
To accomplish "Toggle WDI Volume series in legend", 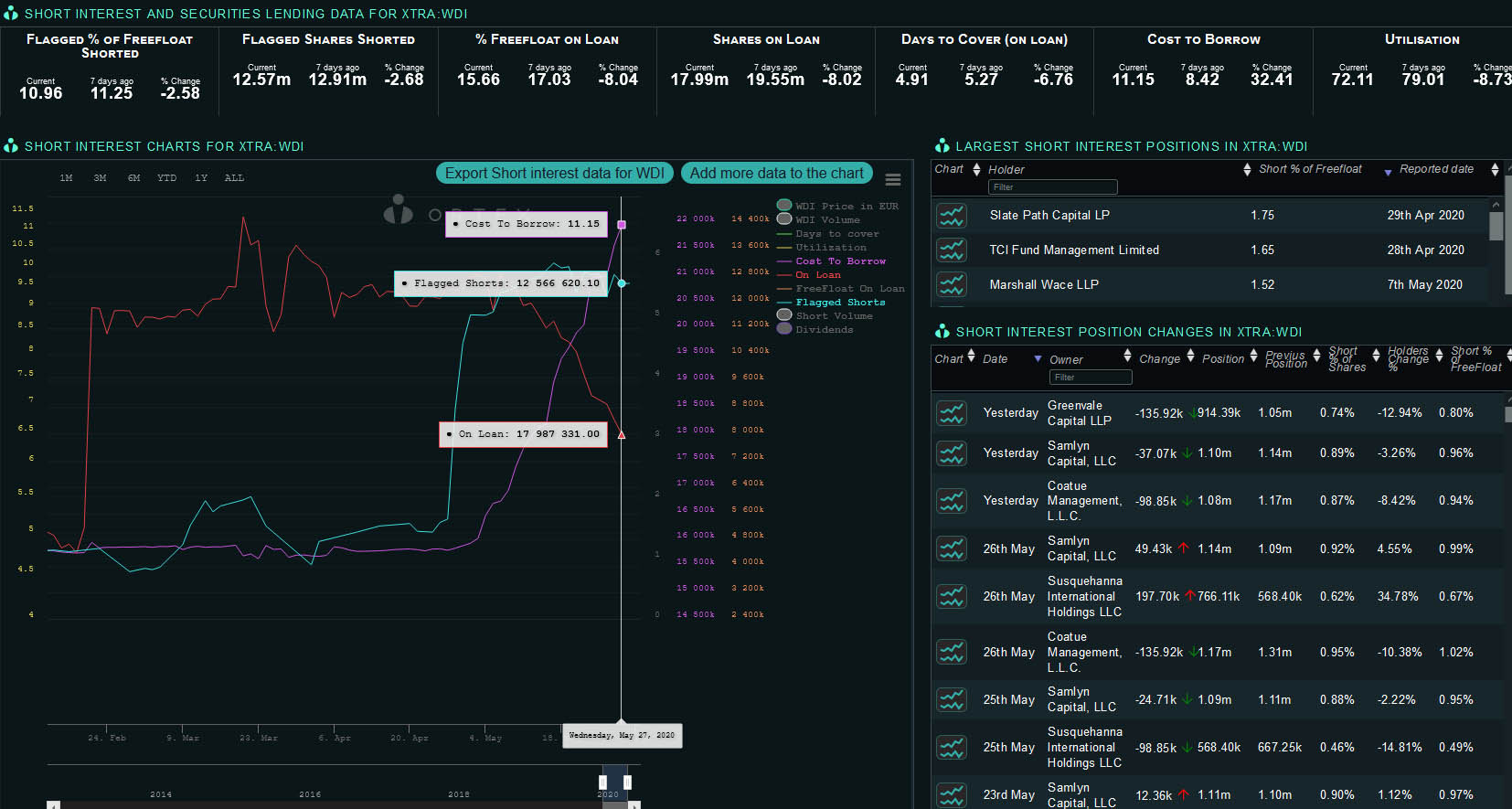I will pos(819,219).
